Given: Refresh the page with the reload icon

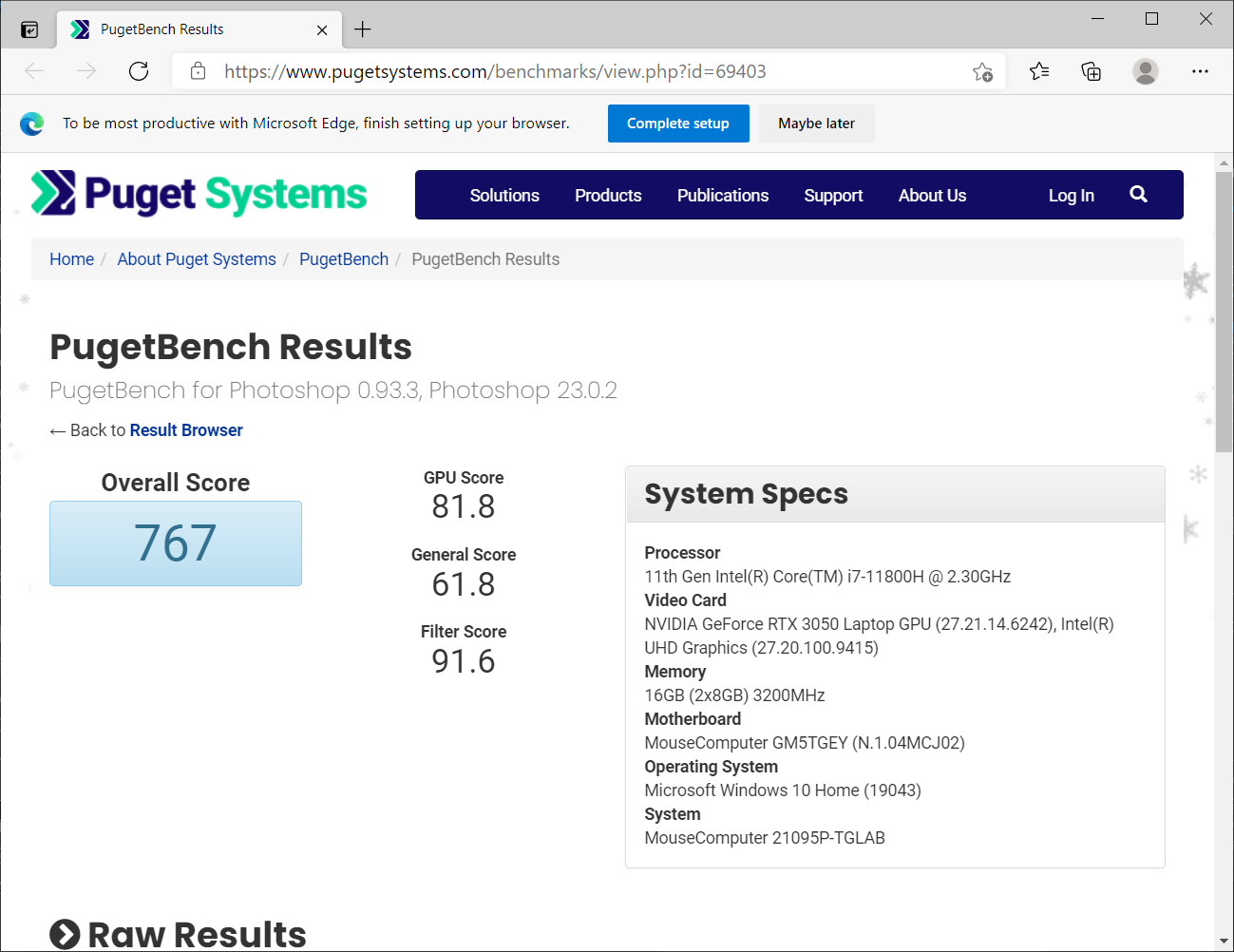Looking at the screenshot, I should point(139,71).
